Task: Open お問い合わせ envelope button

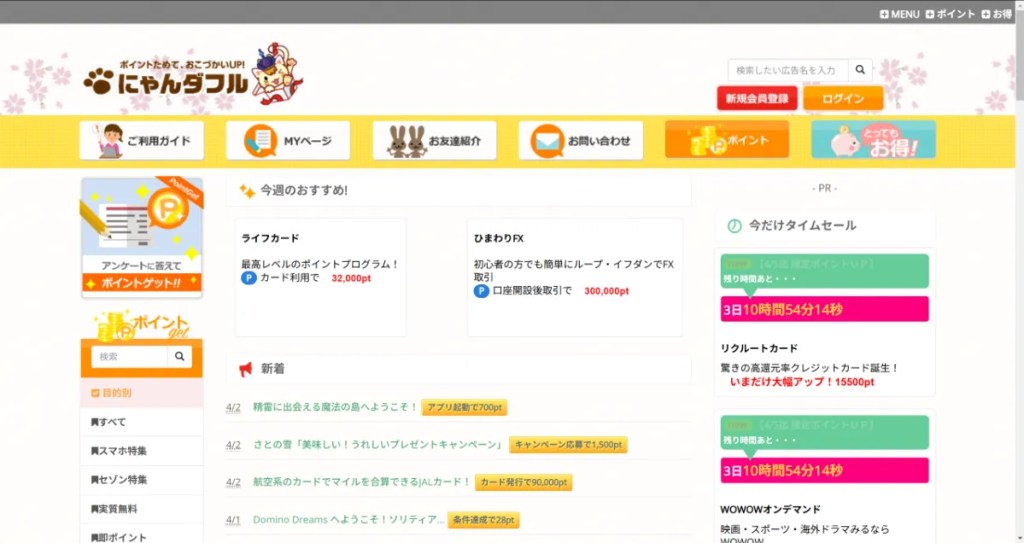Action: (x=581, y=141)
